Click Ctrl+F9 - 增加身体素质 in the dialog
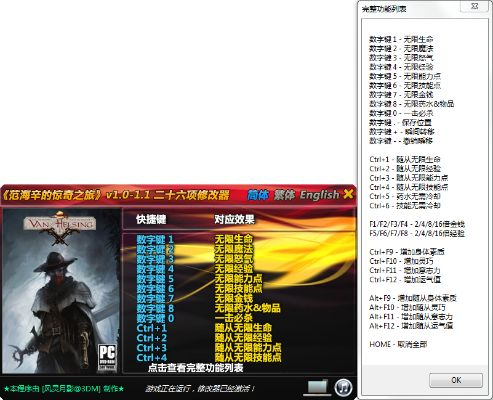 (407, 252)
